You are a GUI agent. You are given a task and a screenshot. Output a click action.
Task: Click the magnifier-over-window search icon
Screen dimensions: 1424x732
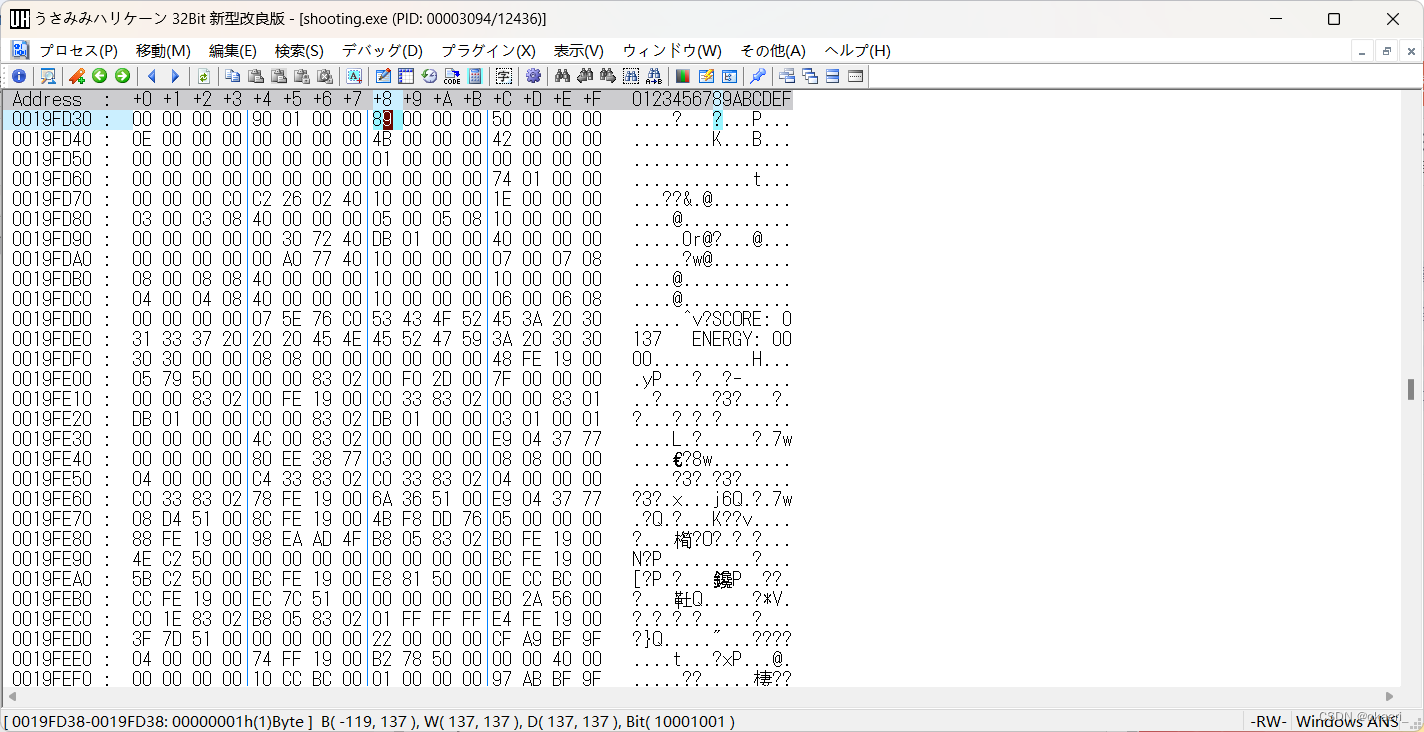[47, 76]
